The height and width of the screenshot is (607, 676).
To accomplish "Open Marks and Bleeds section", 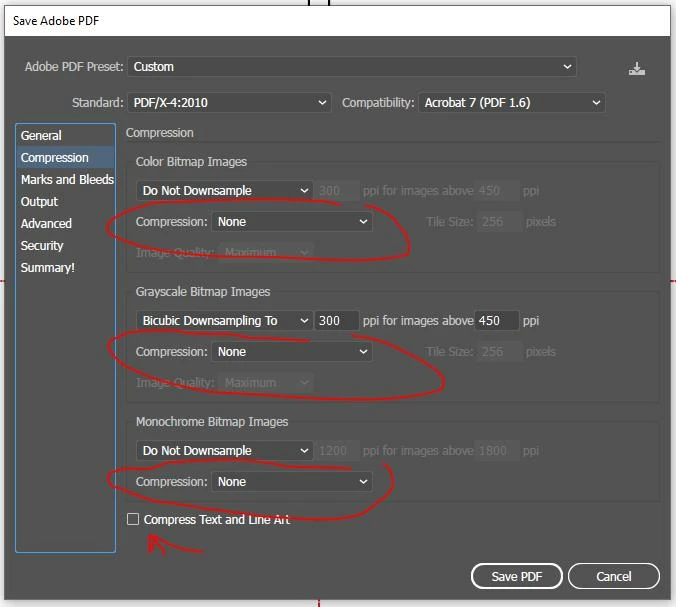I will click(x=65, y=179).
